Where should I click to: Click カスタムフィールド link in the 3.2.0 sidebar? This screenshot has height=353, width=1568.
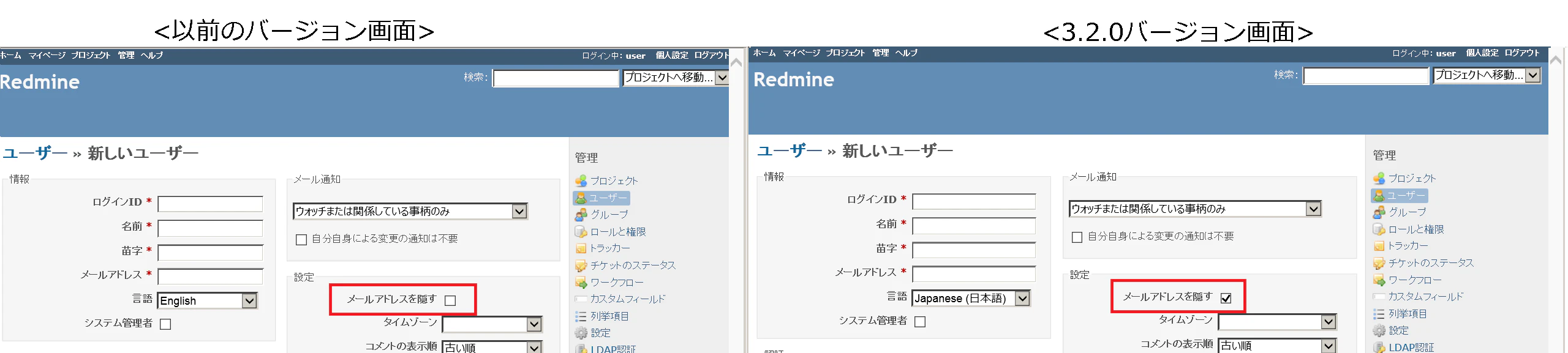[1426, 297]
